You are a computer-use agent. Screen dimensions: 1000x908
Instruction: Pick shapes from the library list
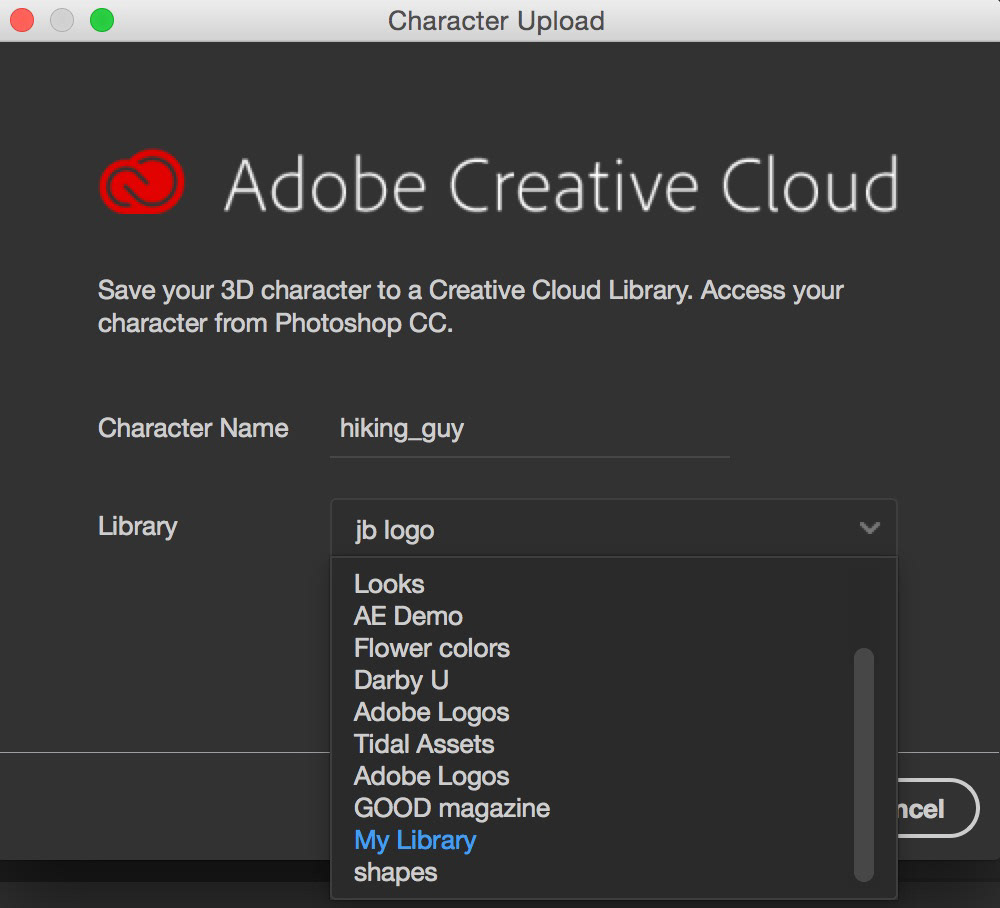pos(395,872)
